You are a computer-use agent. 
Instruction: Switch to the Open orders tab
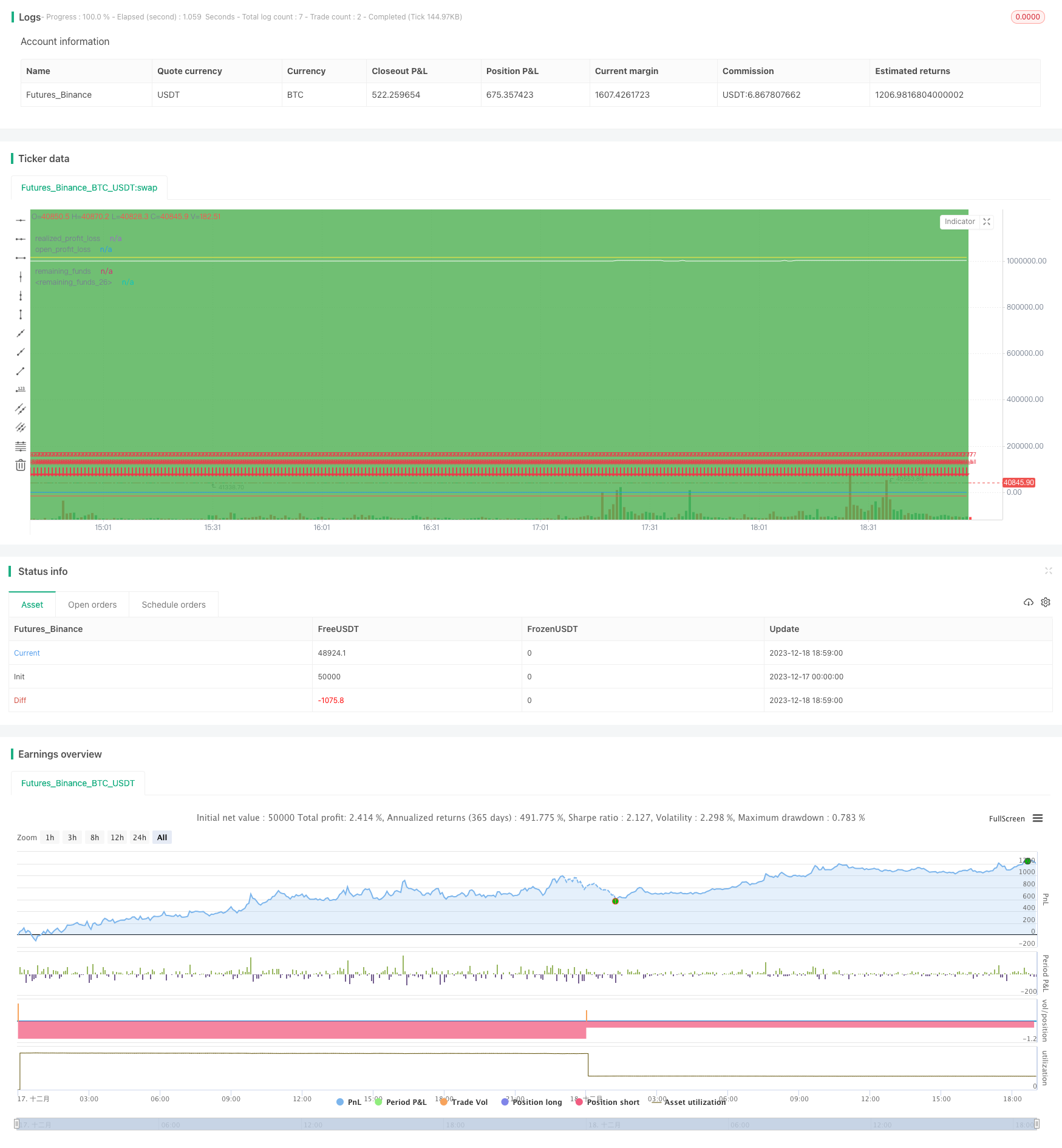[x=92, y=604]
